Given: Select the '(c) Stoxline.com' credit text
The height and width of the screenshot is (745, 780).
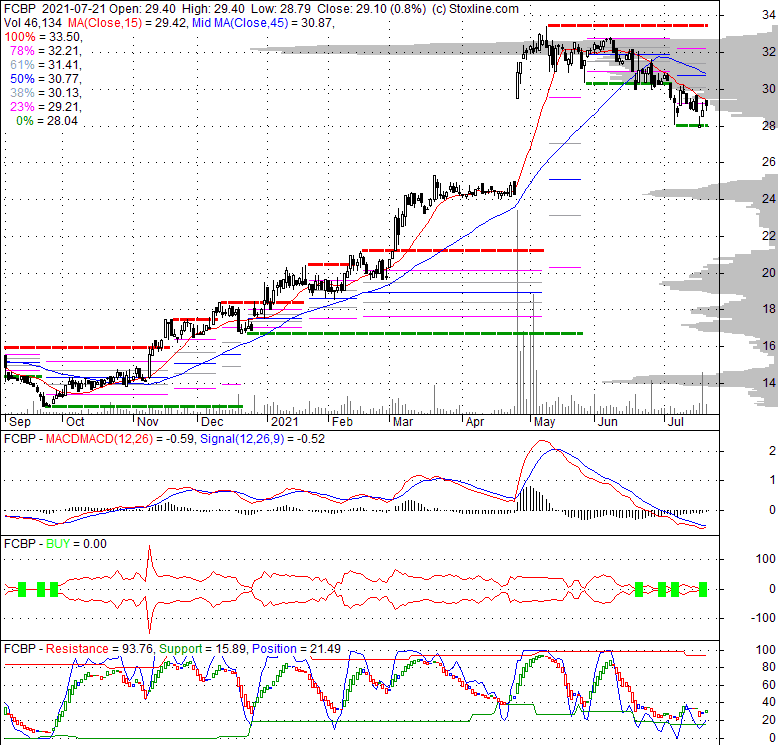Looking at the screenshot, I should coord(475,9).
